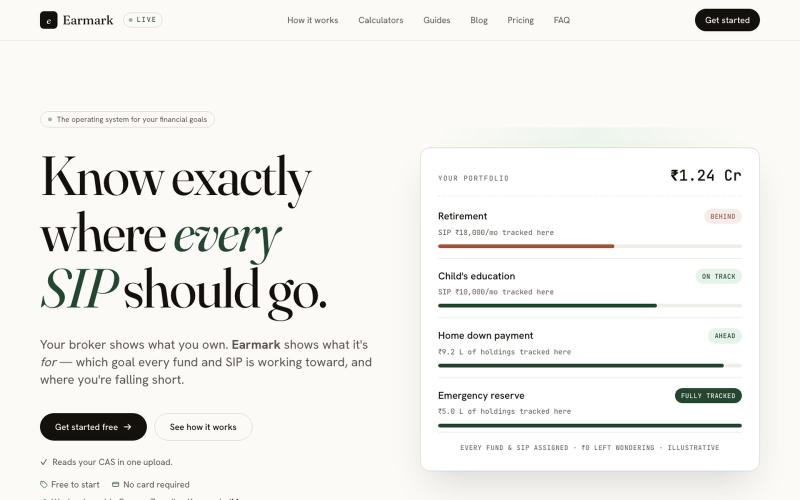Click the Free to start text
Viewport: 800px width, 500px height.
75,485
